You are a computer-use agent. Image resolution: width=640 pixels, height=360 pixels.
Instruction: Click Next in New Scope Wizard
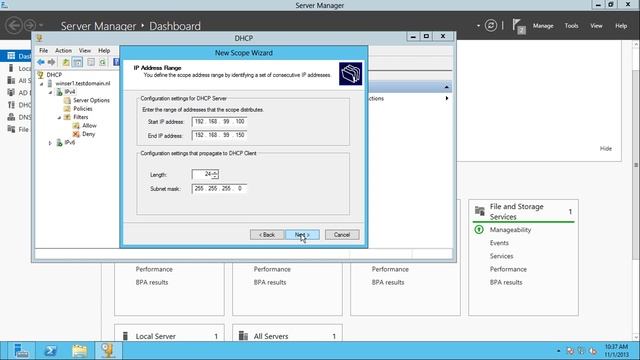pos(302,235)
